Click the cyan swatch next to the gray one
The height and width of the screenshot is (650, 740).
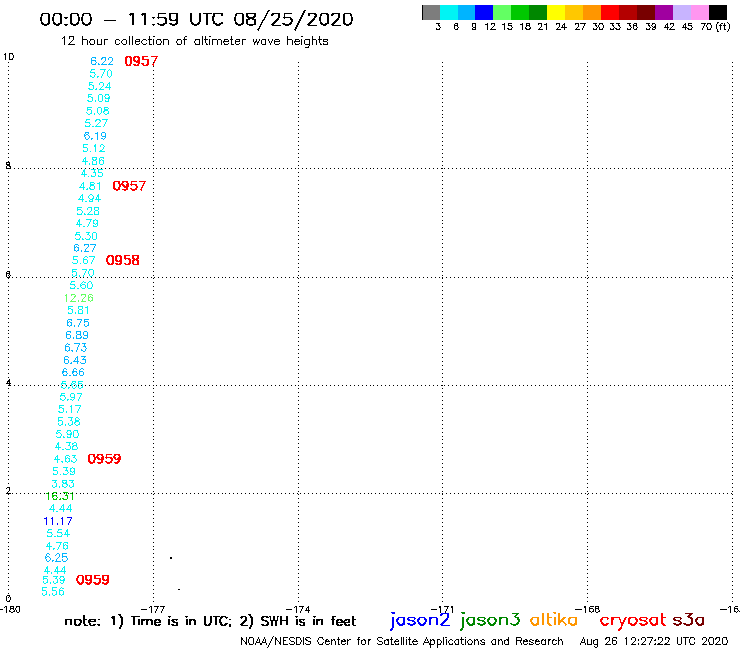point(449,12)
